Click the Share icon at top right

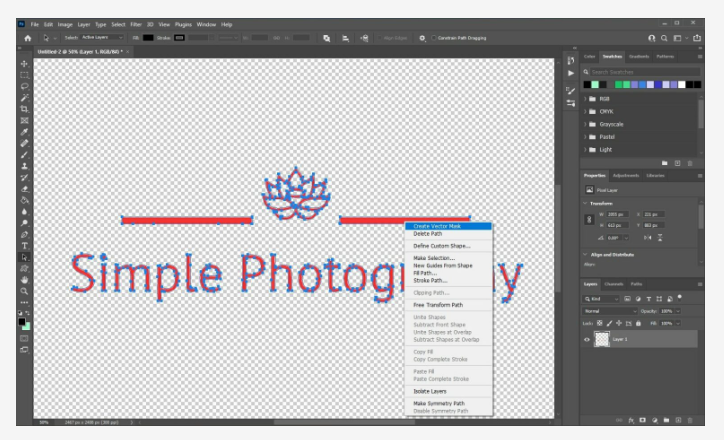(x=697, y=38)
